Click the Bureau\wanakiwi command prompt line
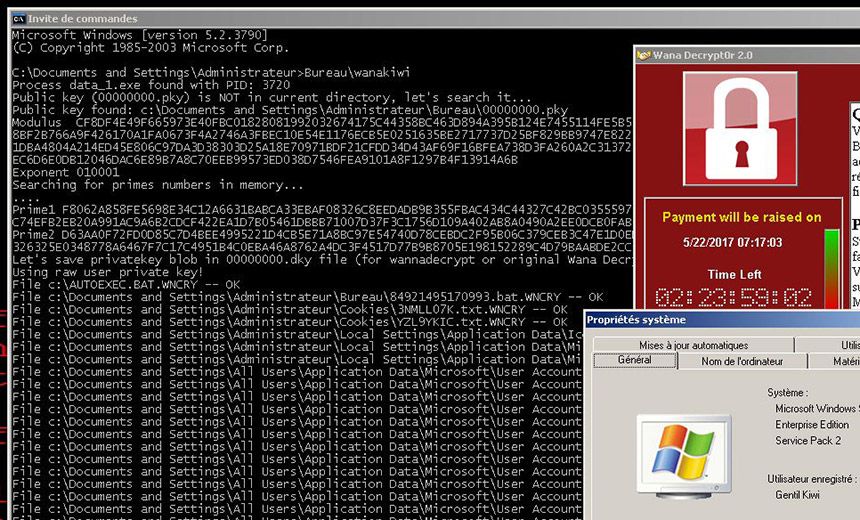Image resolution: width=860 pixels, height=520 pixels. [211, 72]
